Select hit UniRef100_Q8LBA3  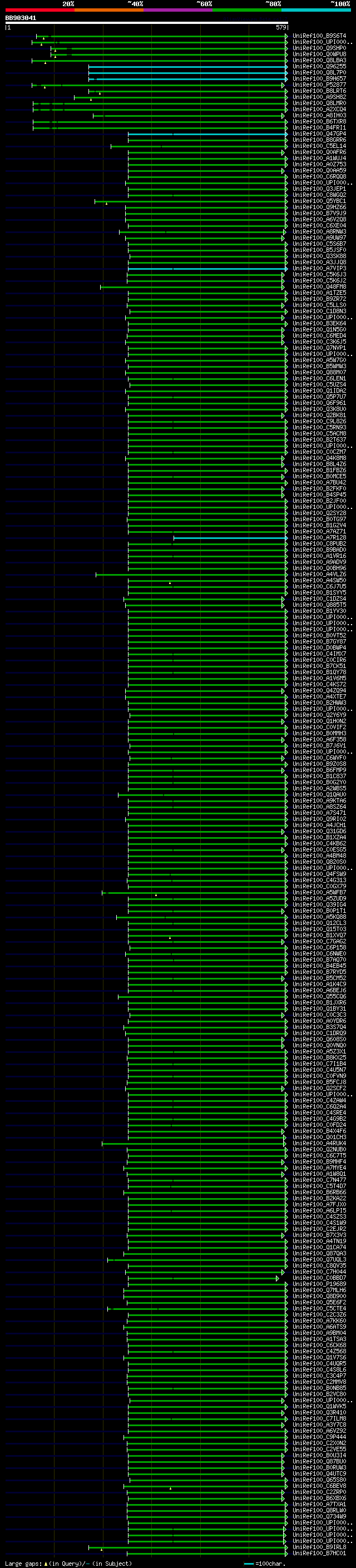pyautogui.click(x=319, y=60)
